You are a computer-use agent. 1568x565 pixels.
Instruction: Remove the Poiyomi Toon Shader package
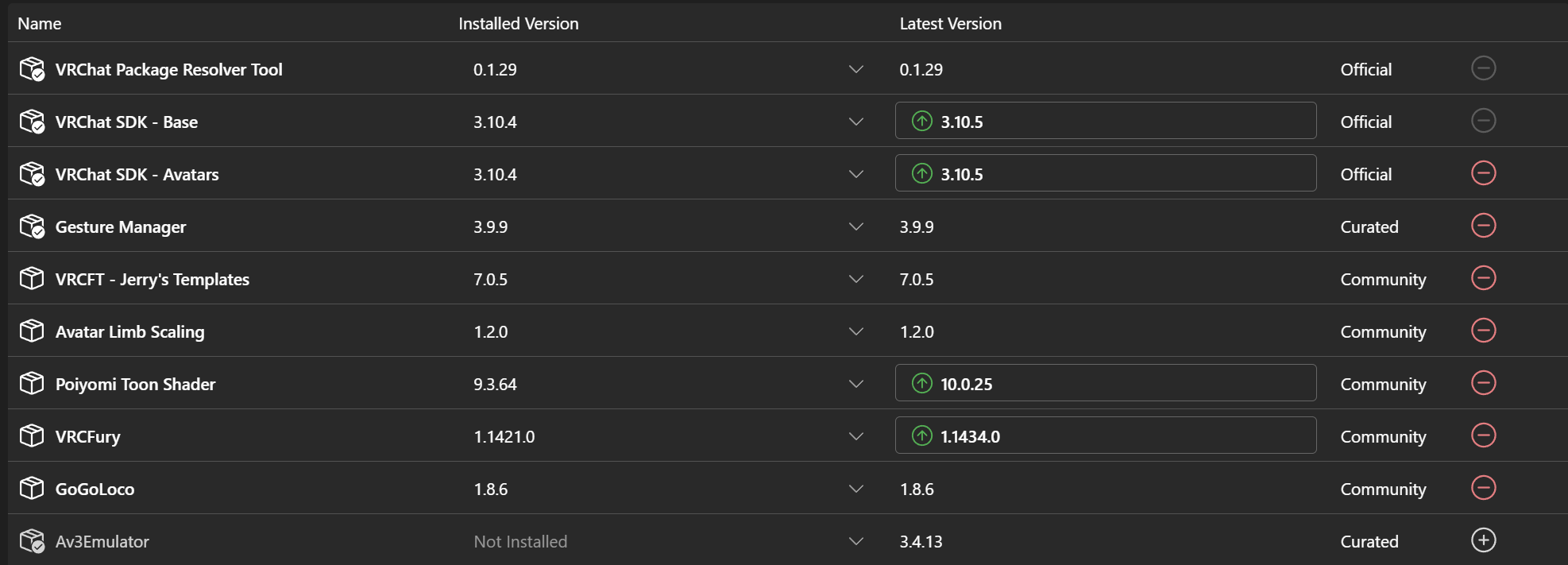[1483, 383]
